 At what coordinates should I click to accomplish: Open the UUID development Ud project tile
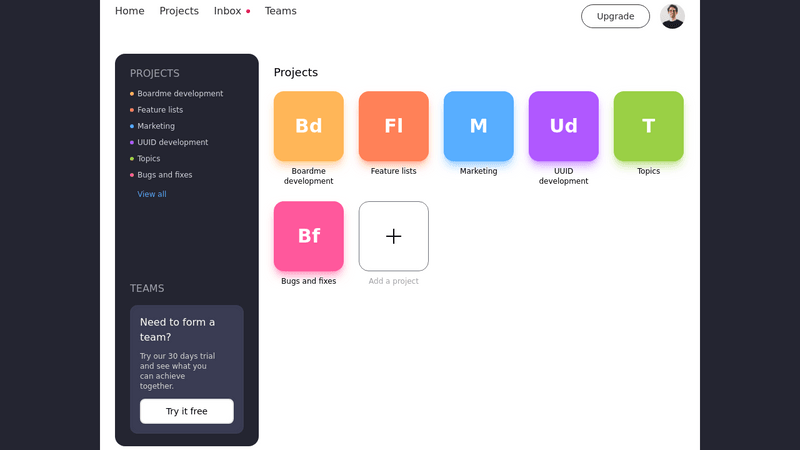pyautogui.click(x=563, y=126)
